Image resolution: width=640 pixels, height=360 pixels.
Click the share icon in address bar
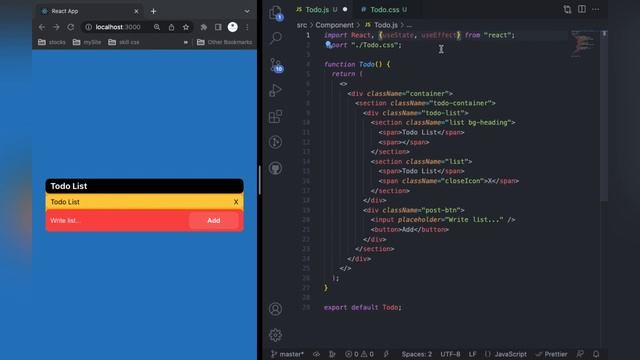[171, 27]
